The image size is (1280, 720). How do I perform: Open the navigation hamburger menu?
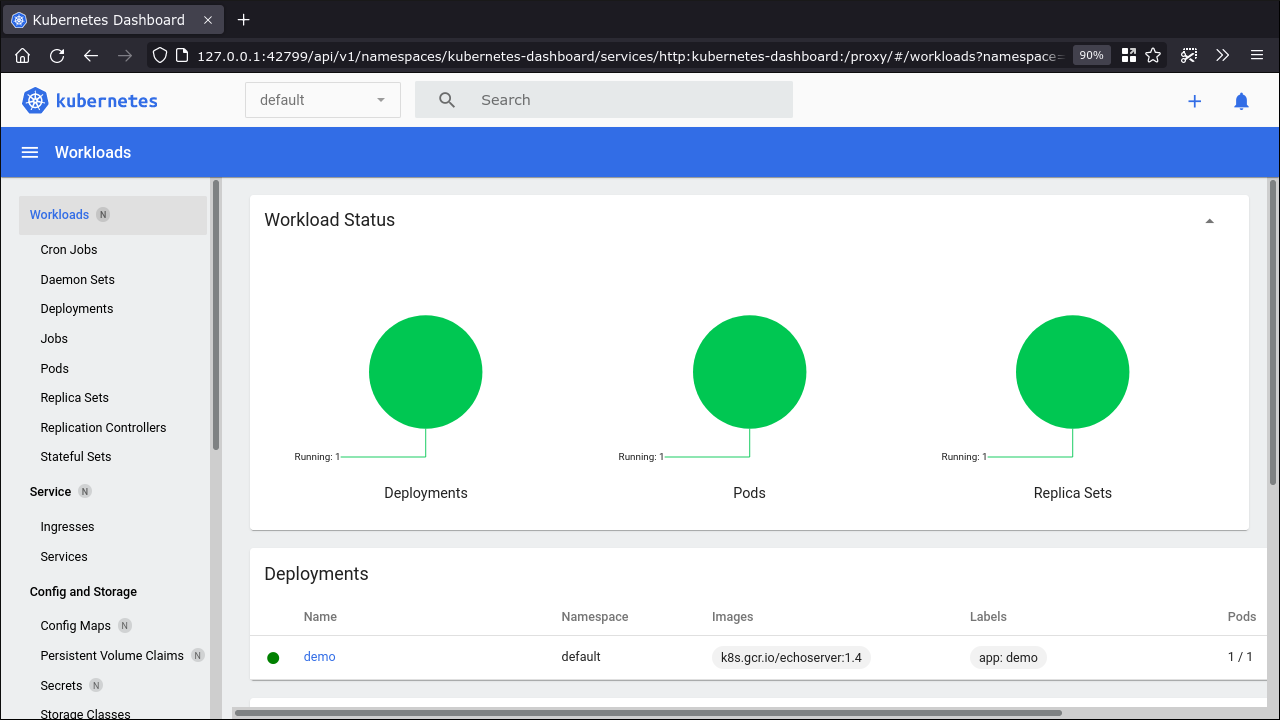tap(29, 152)
